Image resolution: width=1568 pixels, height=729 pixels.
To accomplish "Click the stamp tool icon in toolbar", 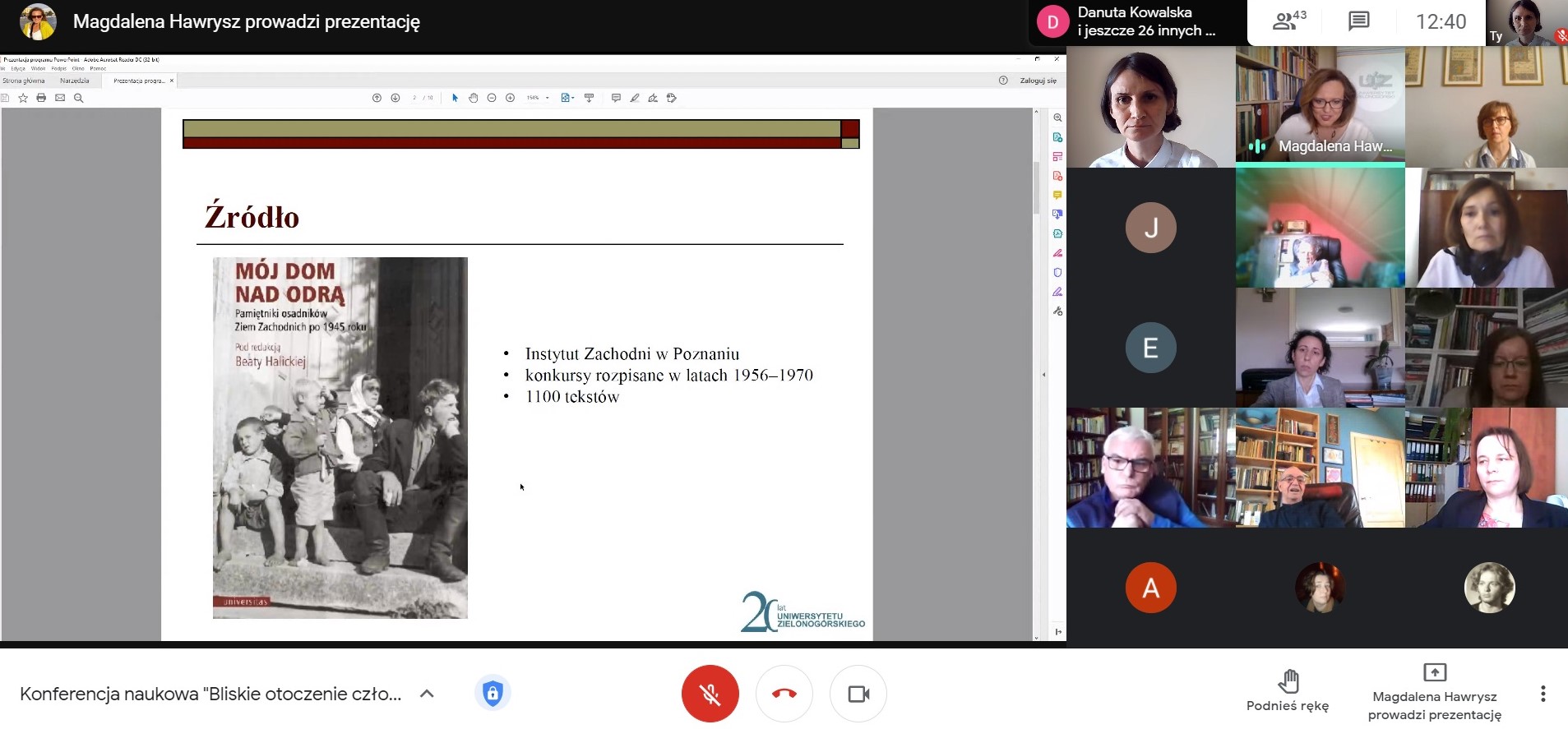I will 672,98.
